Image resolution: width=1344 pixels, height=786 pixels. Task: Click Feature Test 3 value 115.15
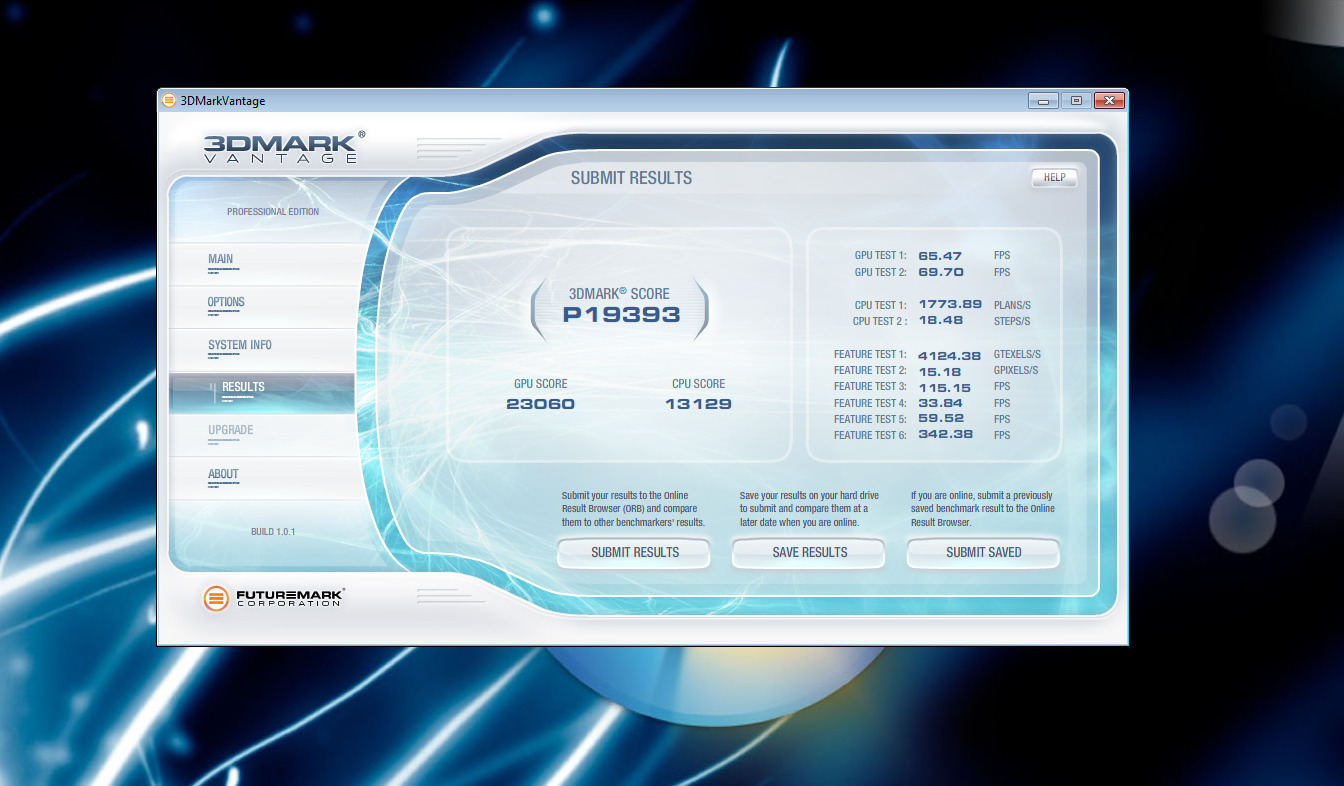click(945, 386)
